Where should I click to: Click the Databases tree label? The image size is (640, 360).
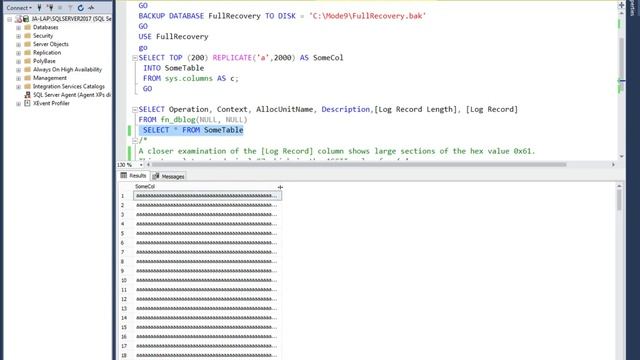(45, 27)
